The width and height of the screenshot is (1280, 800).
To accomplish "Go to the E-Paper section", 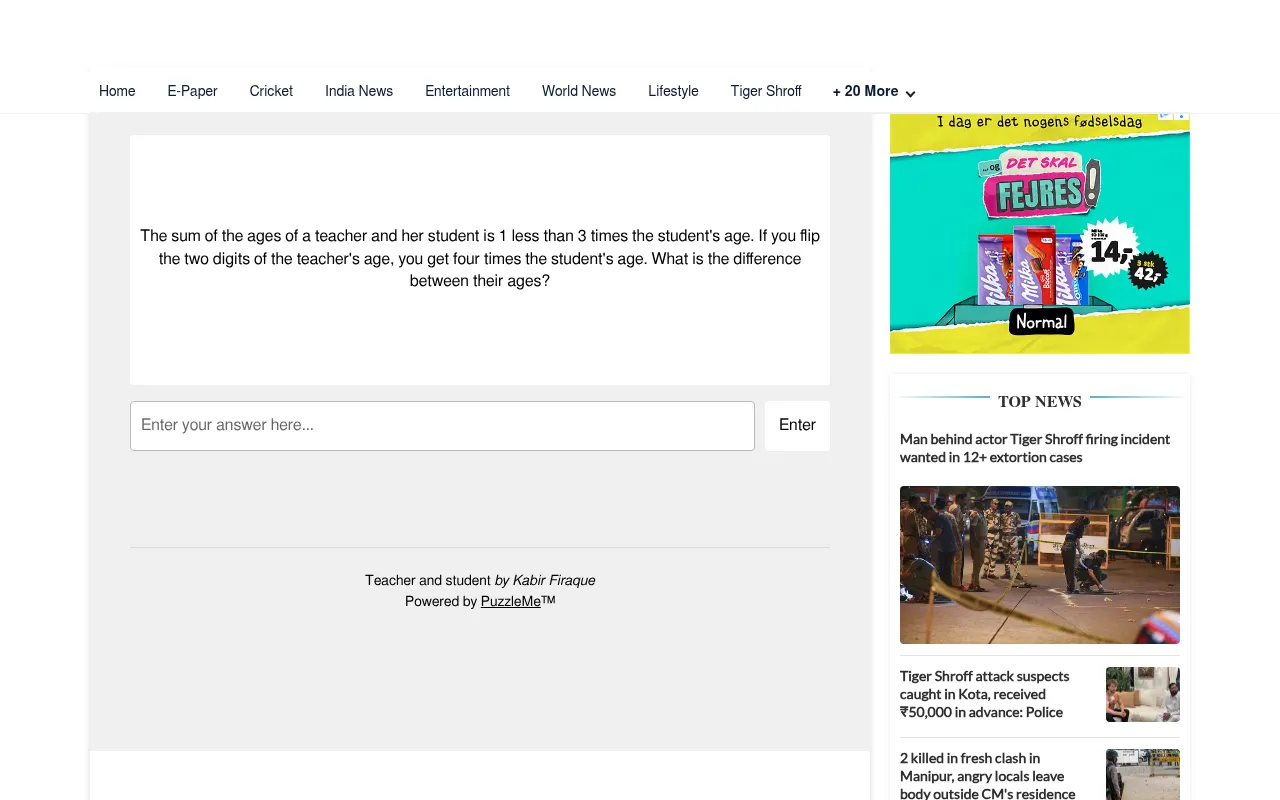I will click(x=192, y=91).
